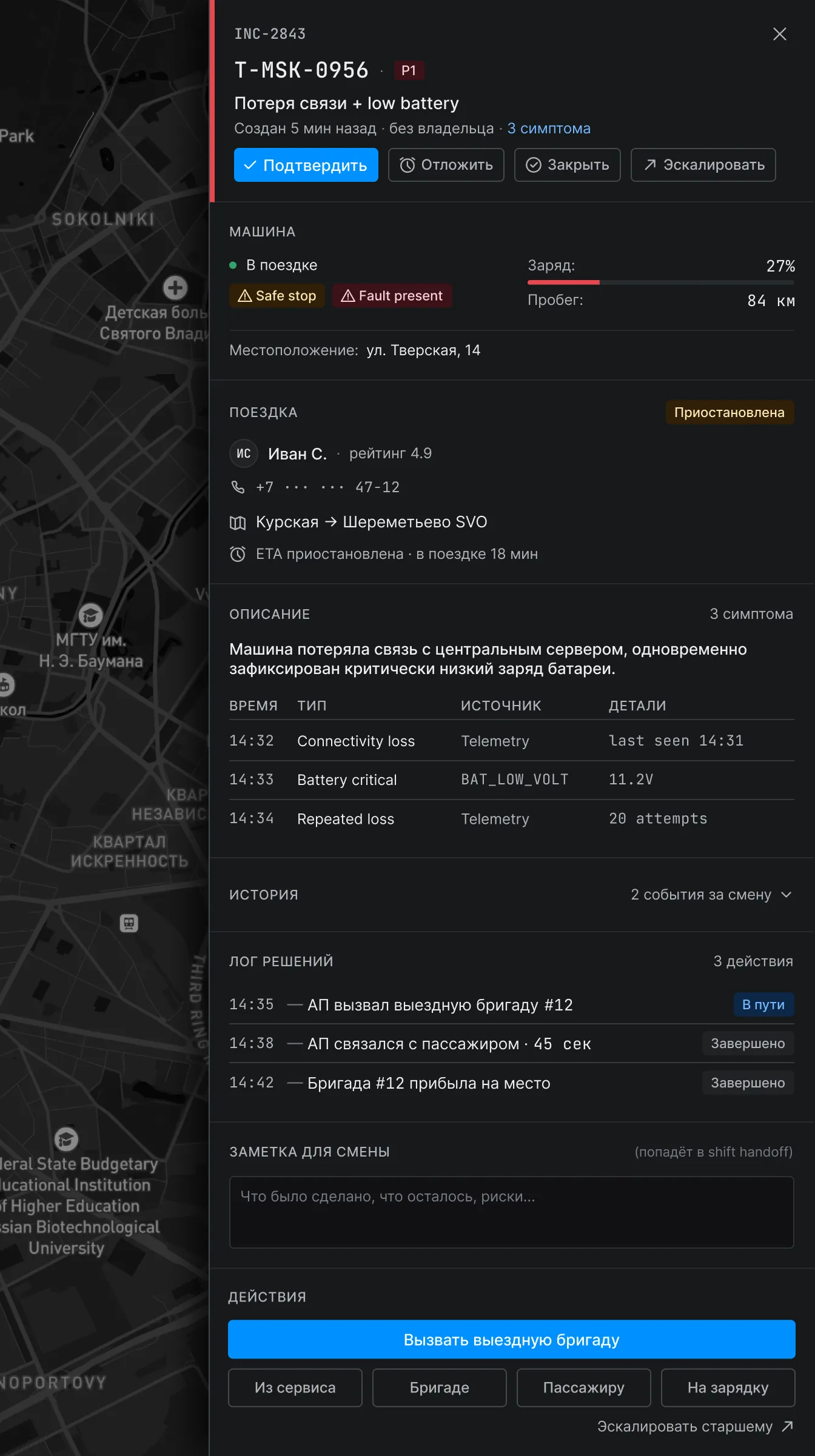815x1456 pixels.
Task: Click the 84 км mileage value
Action: click(x=771, y=301)
